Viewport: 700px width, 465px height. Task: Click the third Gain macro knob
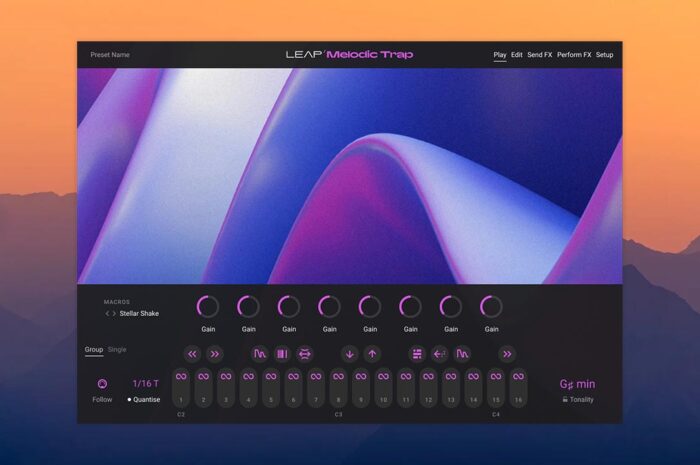pyautogui.click(x=289, y=307)
